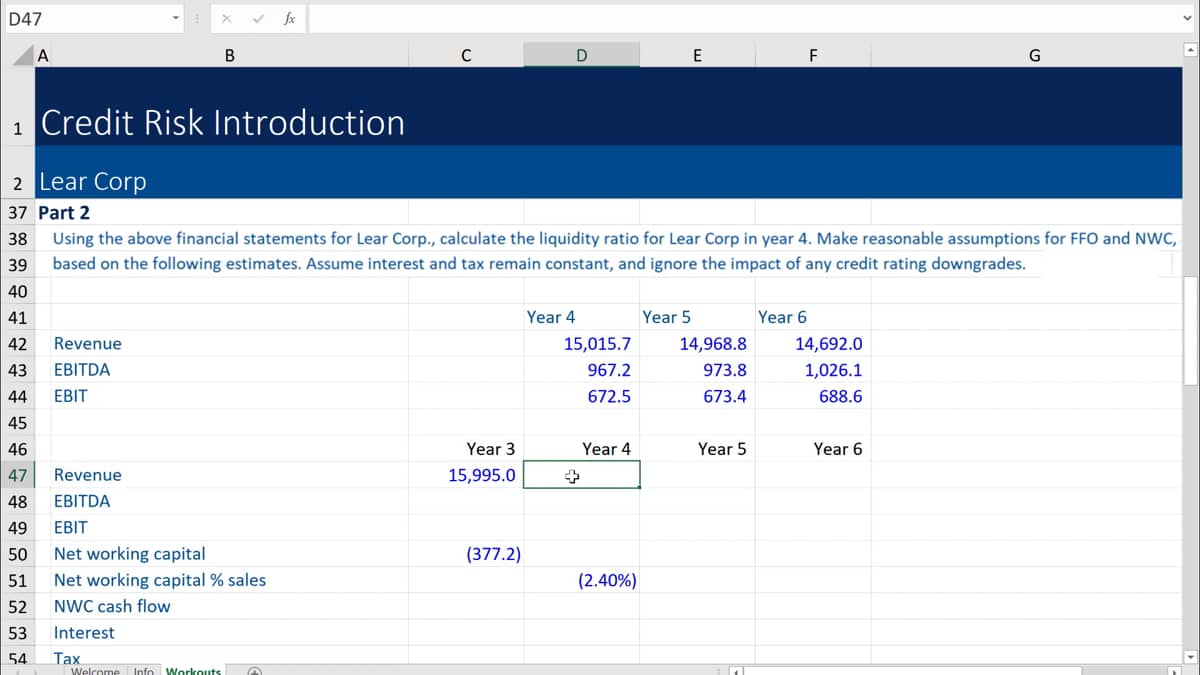
Task: Expand the formula bar with chevron
Action: (1188, 18)
